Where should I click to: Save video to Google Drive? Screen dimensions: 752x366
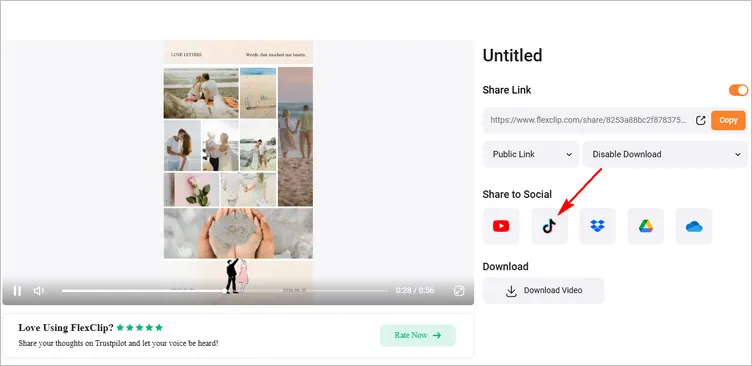[x=646, y=226]
